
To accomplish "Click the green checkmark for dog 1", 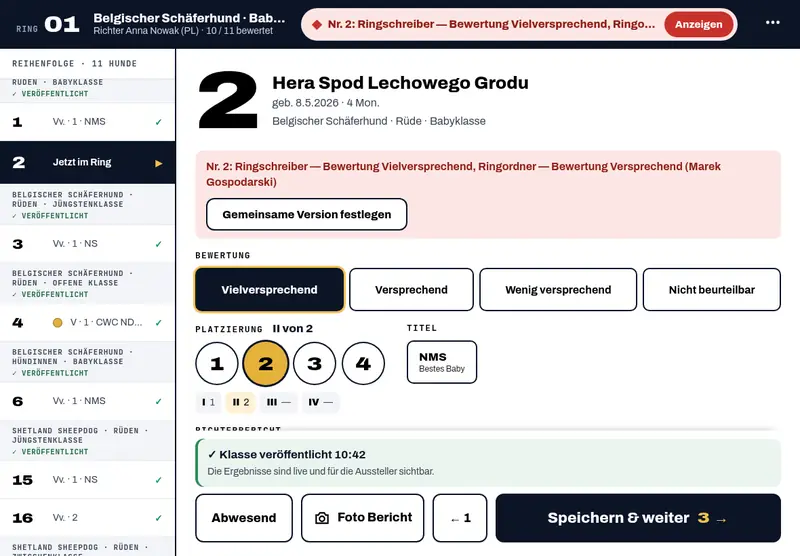I will 159,122.
